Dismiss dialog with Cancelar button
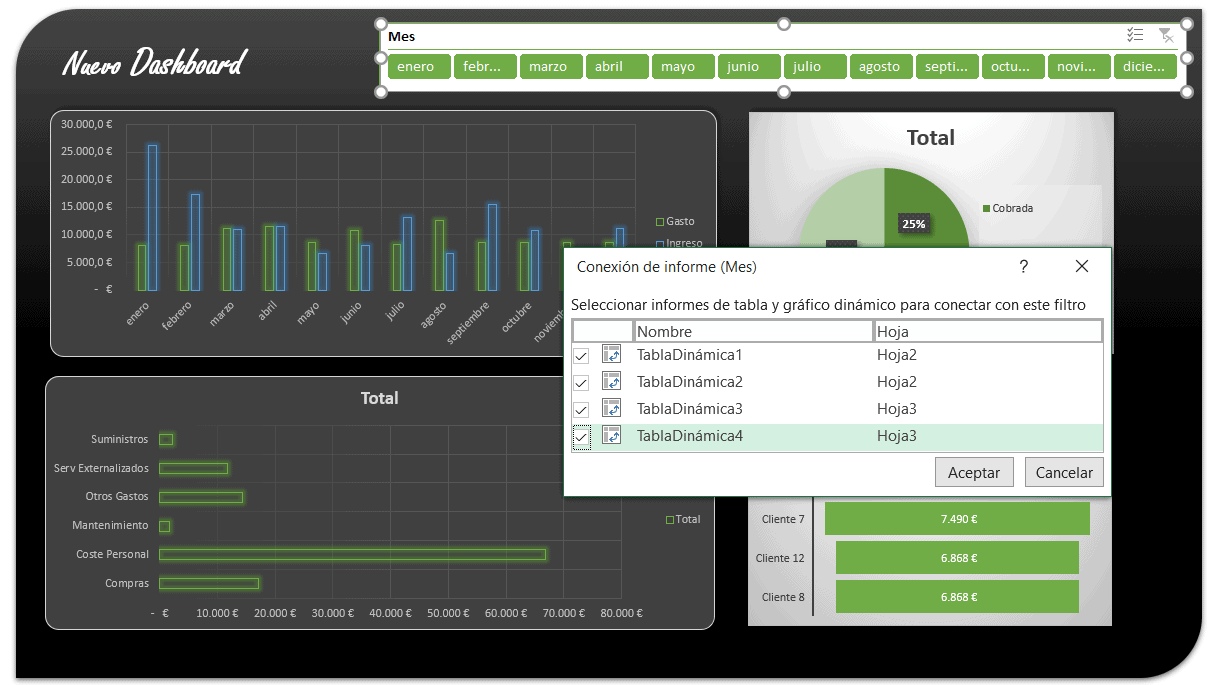 coord(1064,472)
